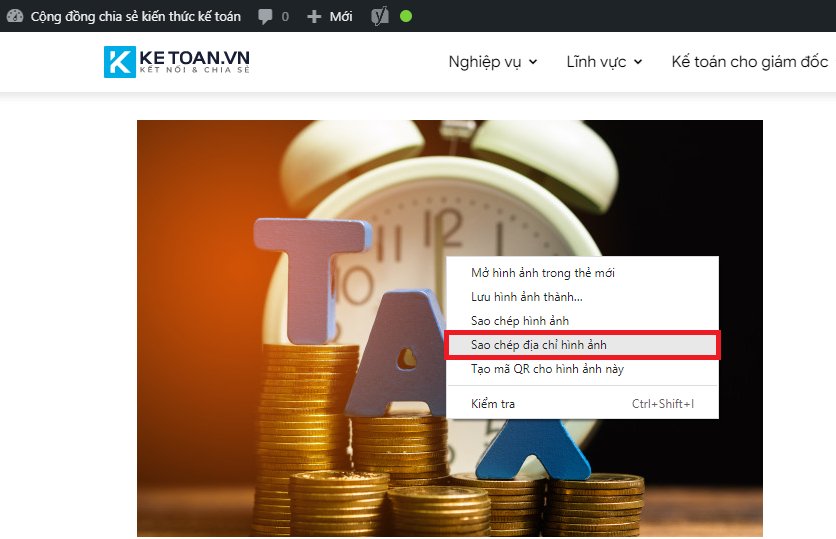The width and height of the screenshot is (836, 539).
Task: Expand the Nghiệp vụ chevron arrow
Action: (x=533, y=62)
